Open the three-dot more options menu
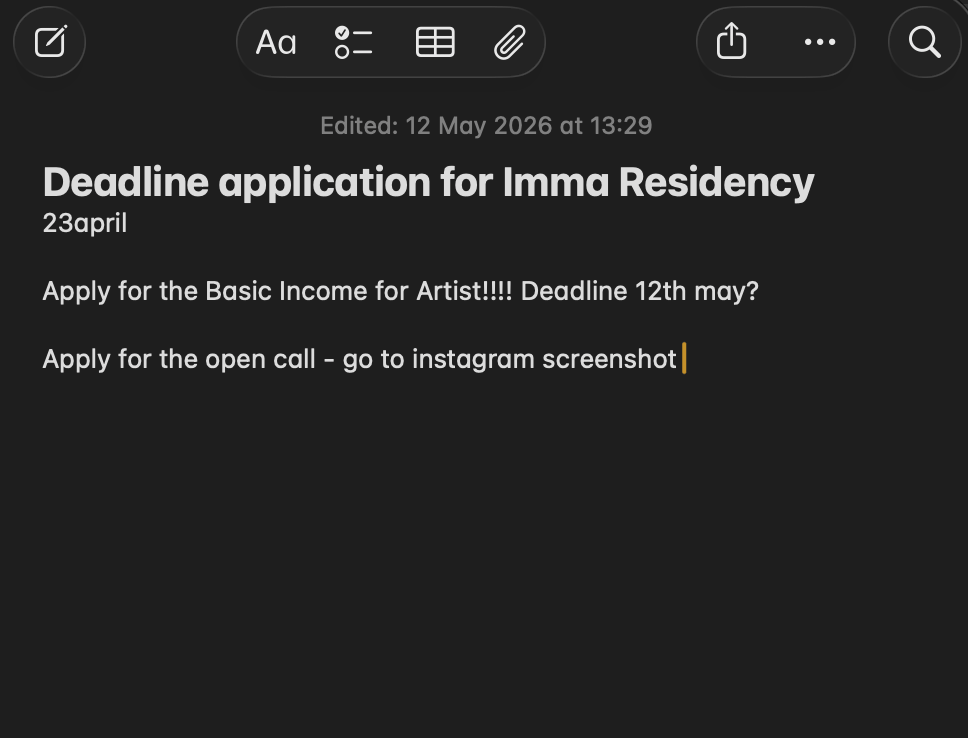The image size is (968, 738). click(820, 42)
